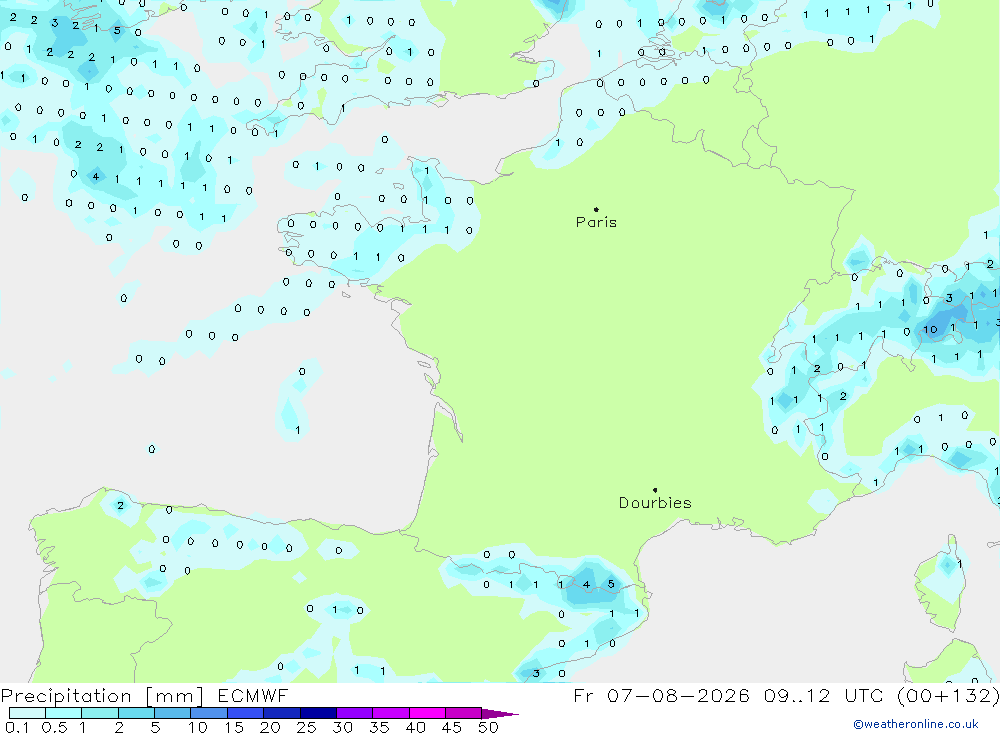Click the Dourbies location label
The height and width of the screenshot is (733, 1000).
coord(655,503)
